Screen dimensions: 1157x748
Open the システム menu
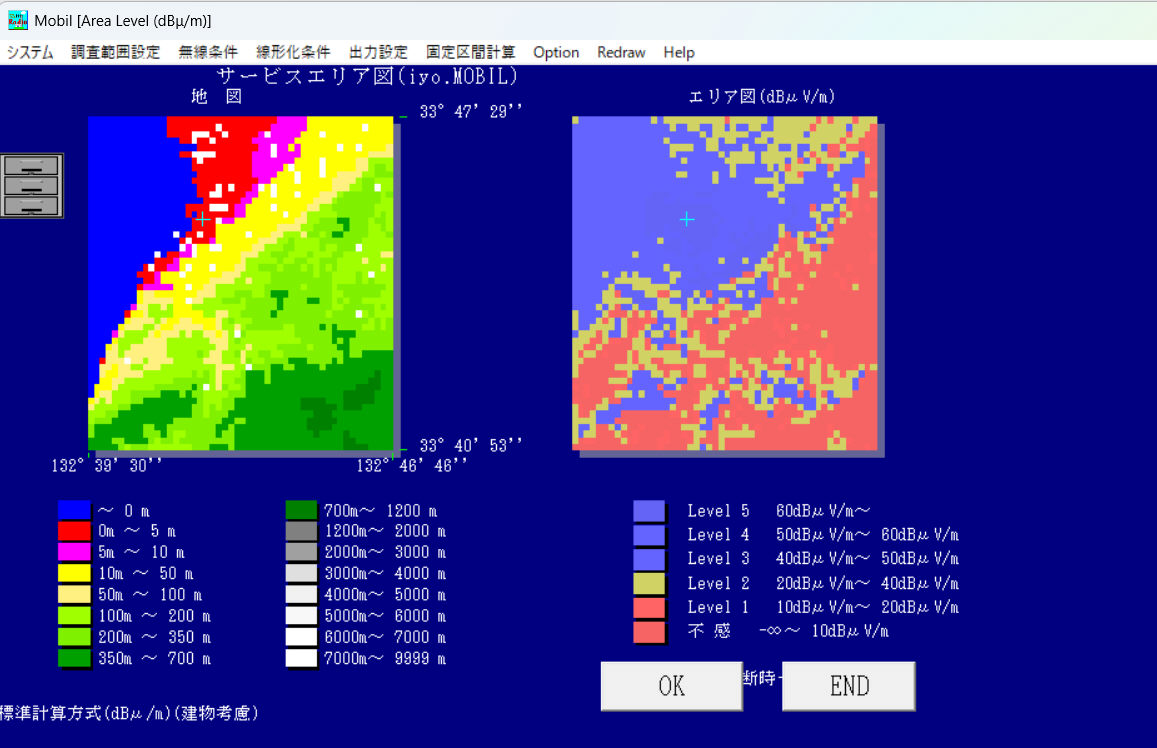coord(31,53)
